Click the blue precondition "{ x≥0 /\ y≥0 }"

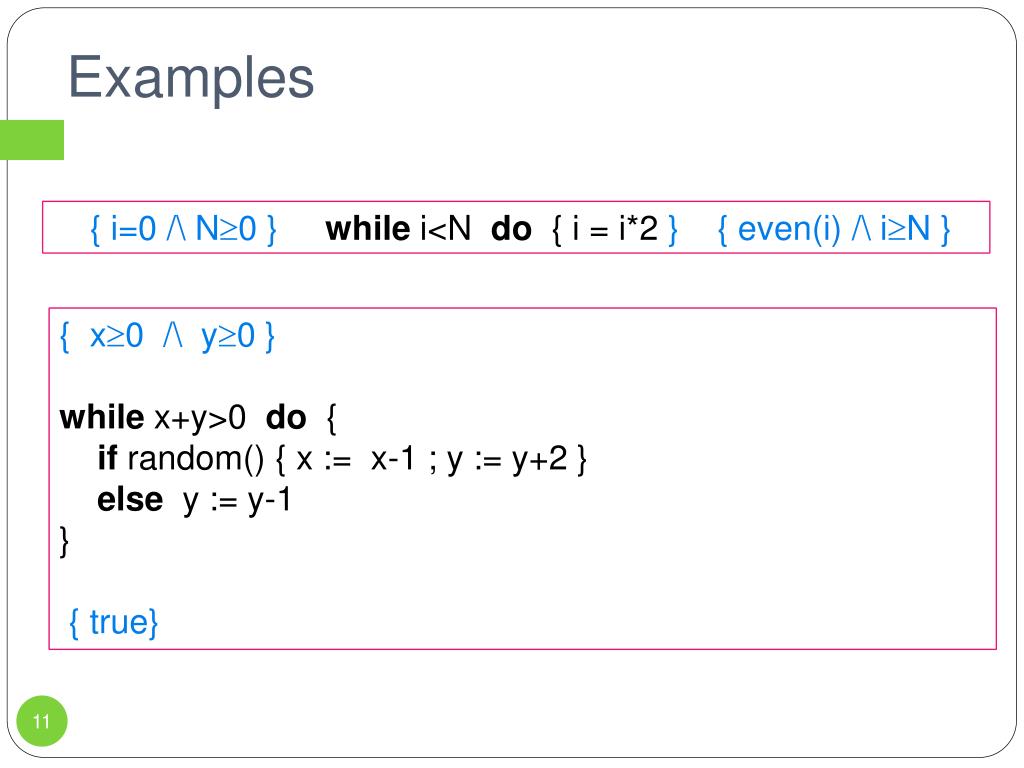coord(167,337)
